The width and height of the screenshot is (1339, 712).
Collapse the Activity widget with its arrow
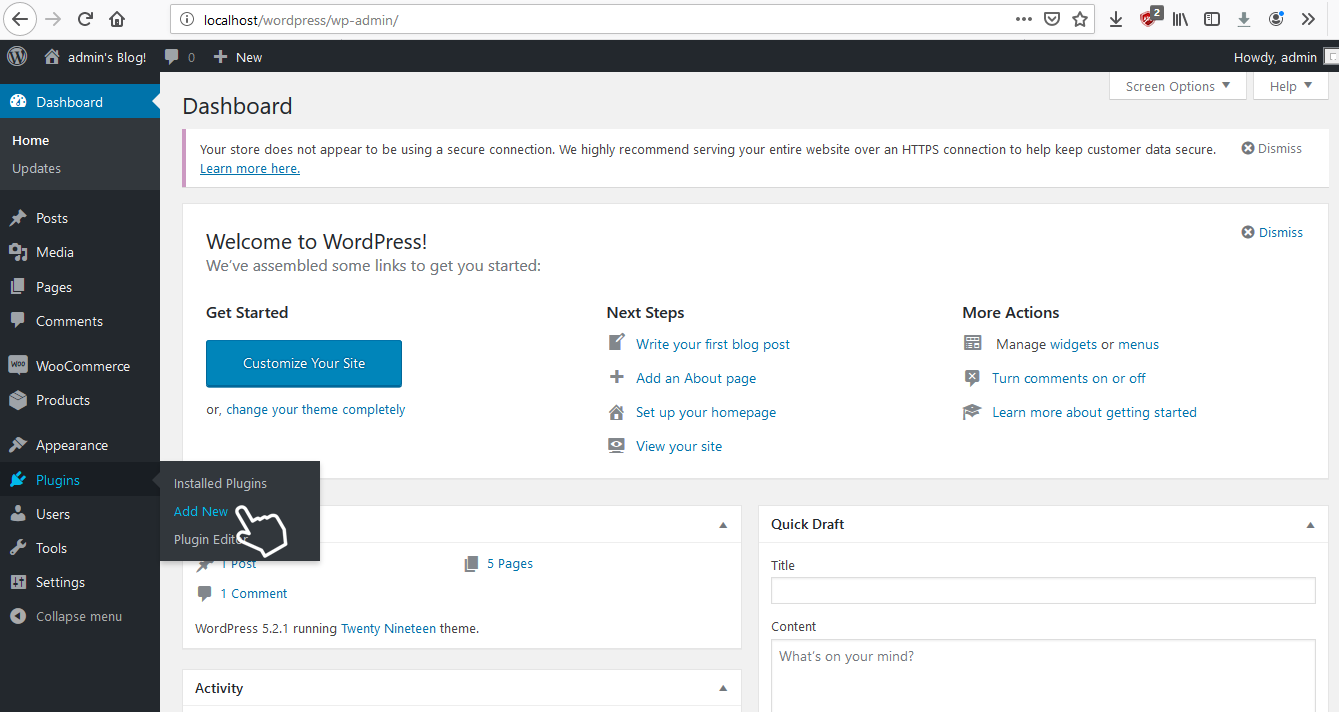(723, 689)
